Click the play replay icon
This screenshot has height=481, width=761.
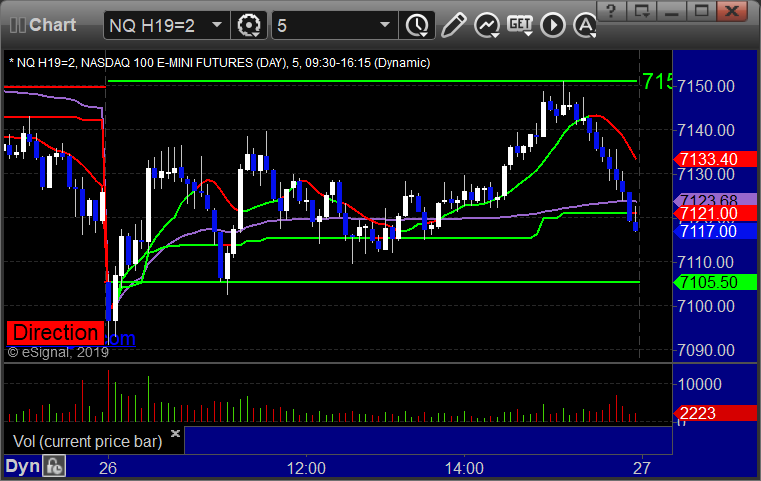553,25
